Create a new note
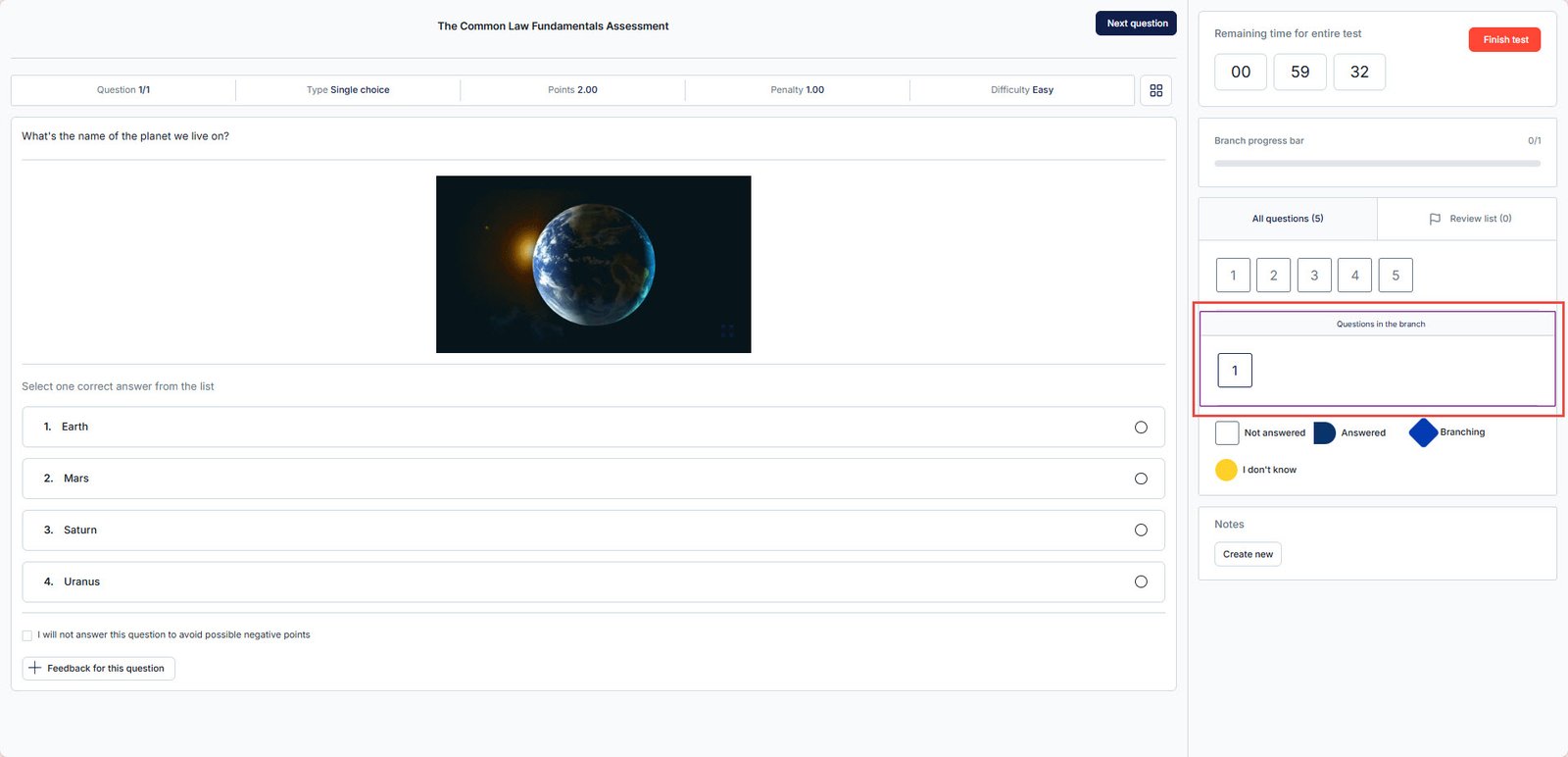 tap(1248, 554)
